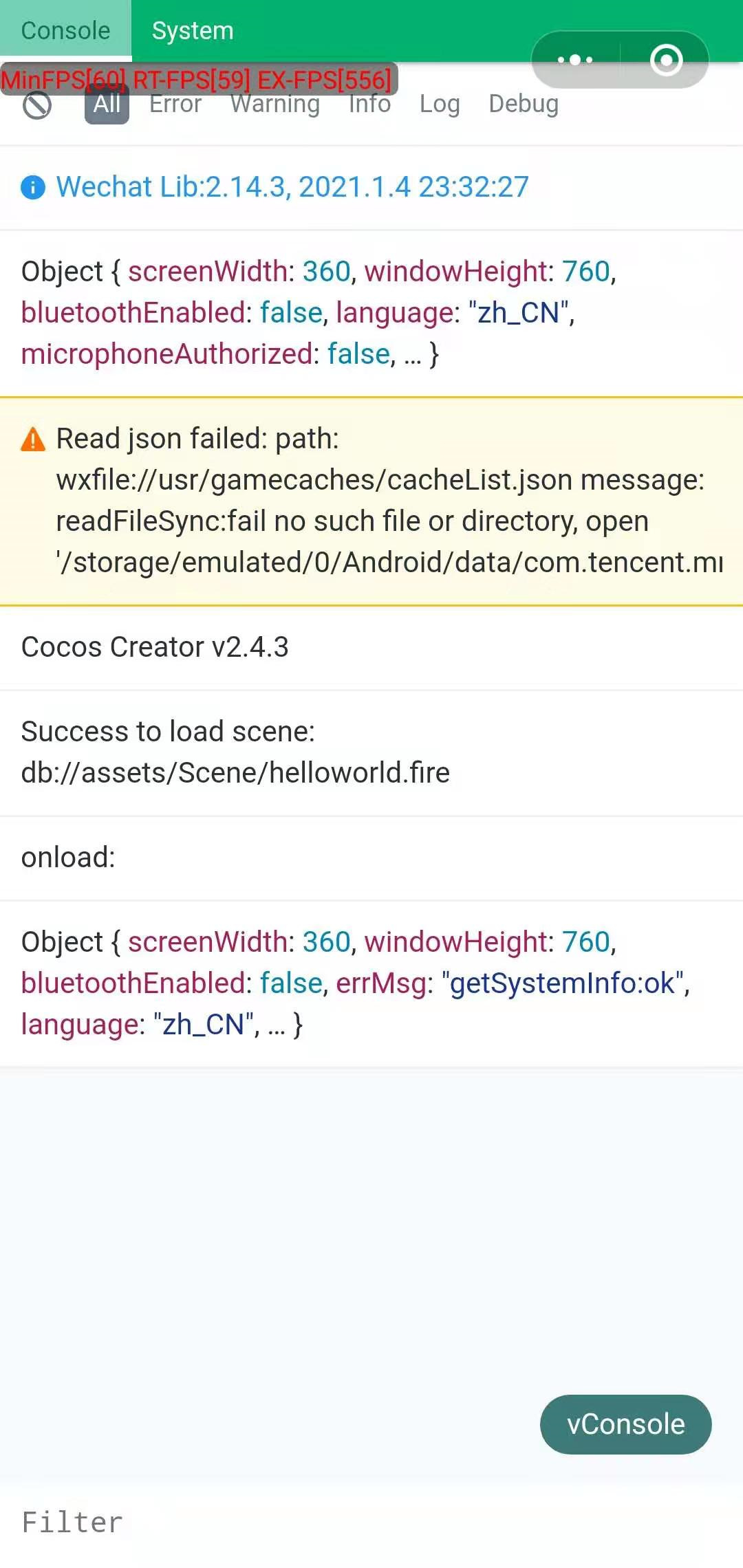Image resolution: width=743 pixels, height=1568 pixels.
Task: Select the Cocos Creator v2.4.3 log line
Action: (x=155, y=647)
